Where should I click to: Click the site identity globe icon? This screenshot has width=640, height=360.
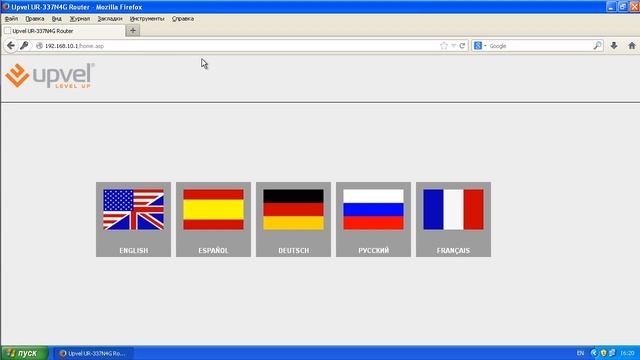[39, 46]
